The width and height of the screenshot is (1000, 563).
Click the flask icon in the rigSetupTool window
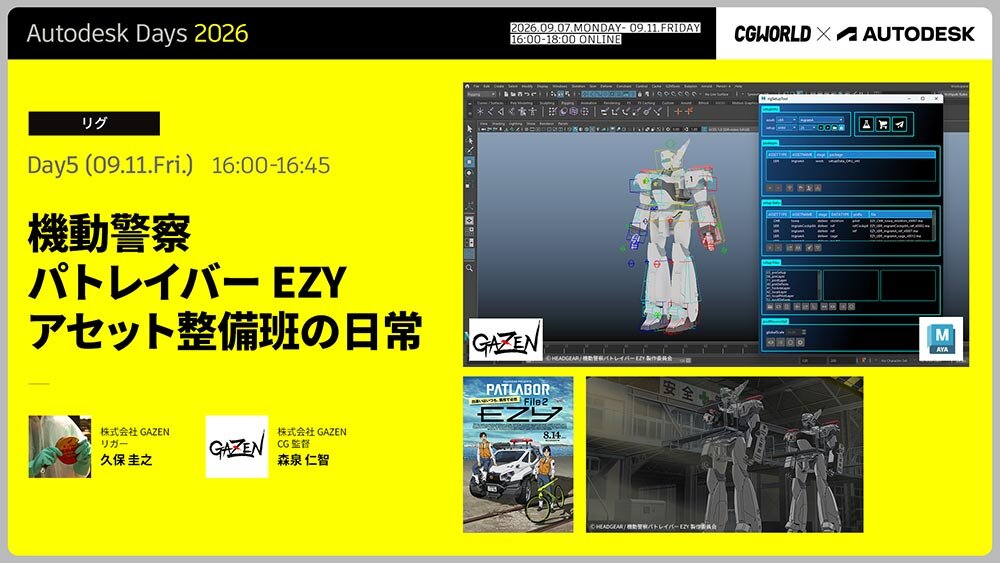click(x=866, y=124)
